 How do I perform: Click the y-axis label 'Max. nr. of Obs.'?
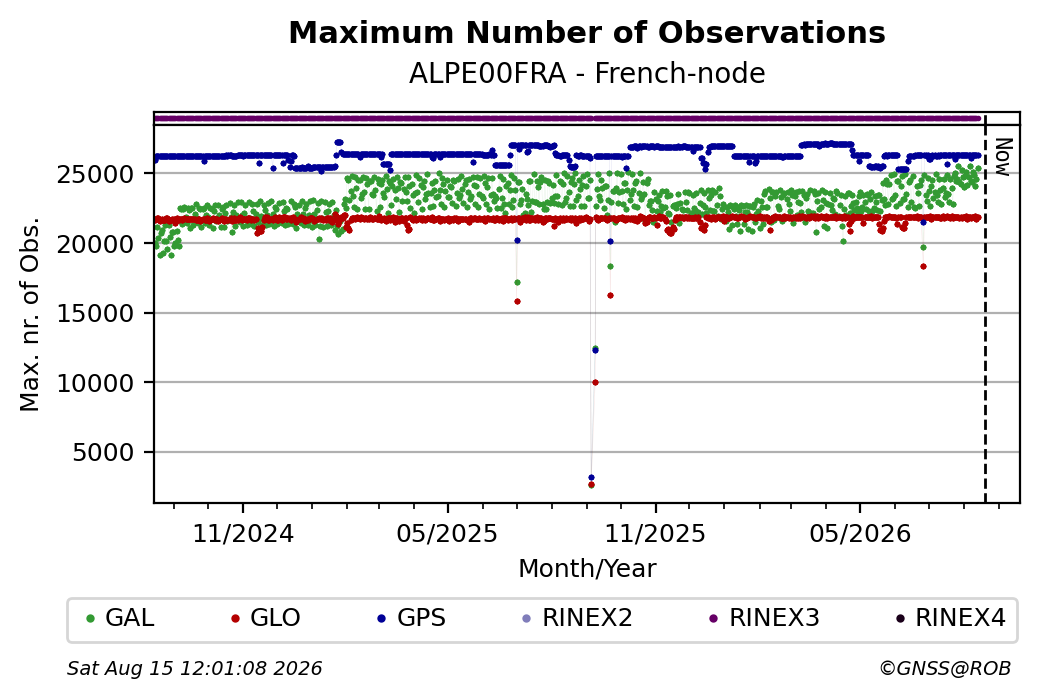30,314
